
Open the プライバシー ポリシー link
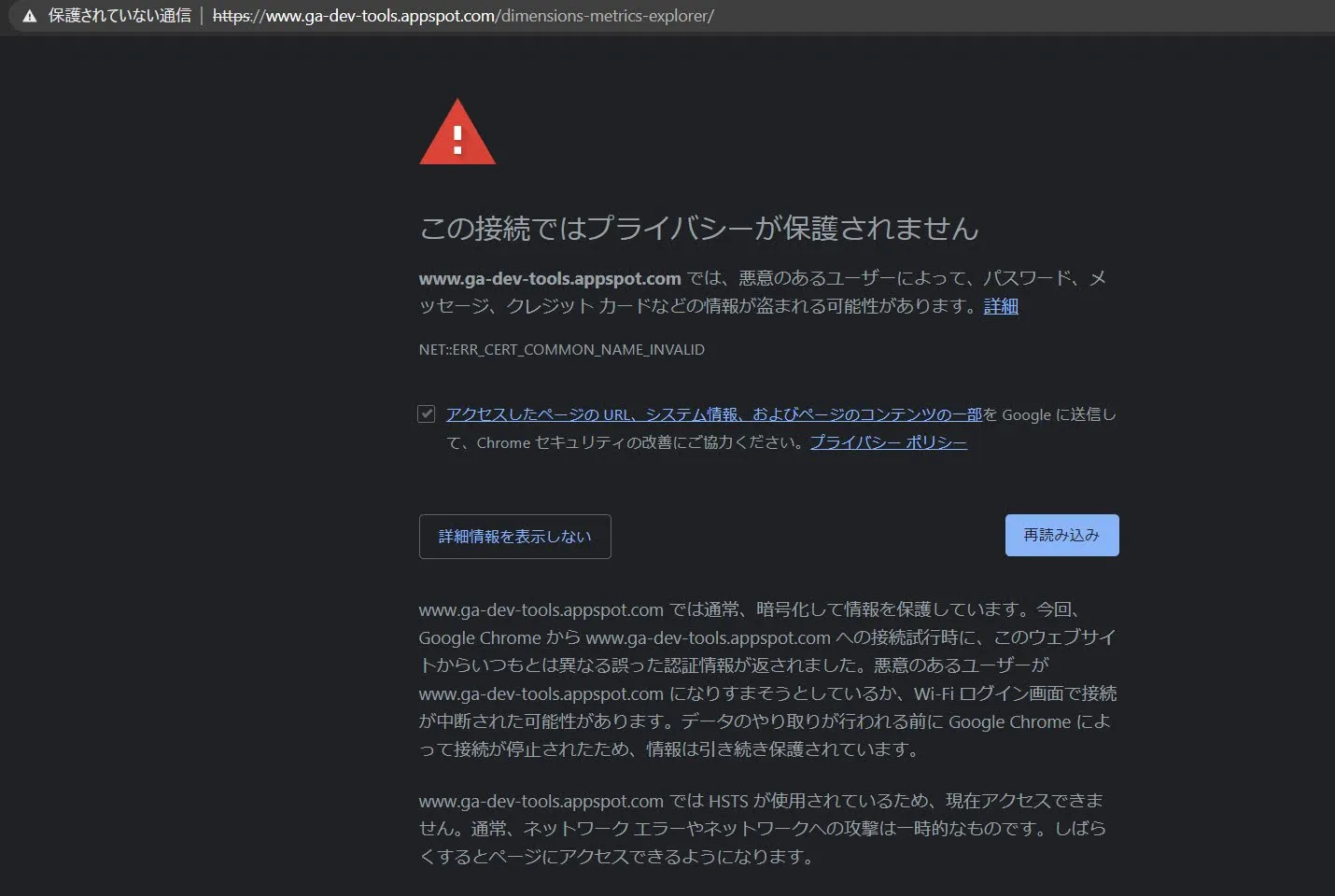pos(888,442)
